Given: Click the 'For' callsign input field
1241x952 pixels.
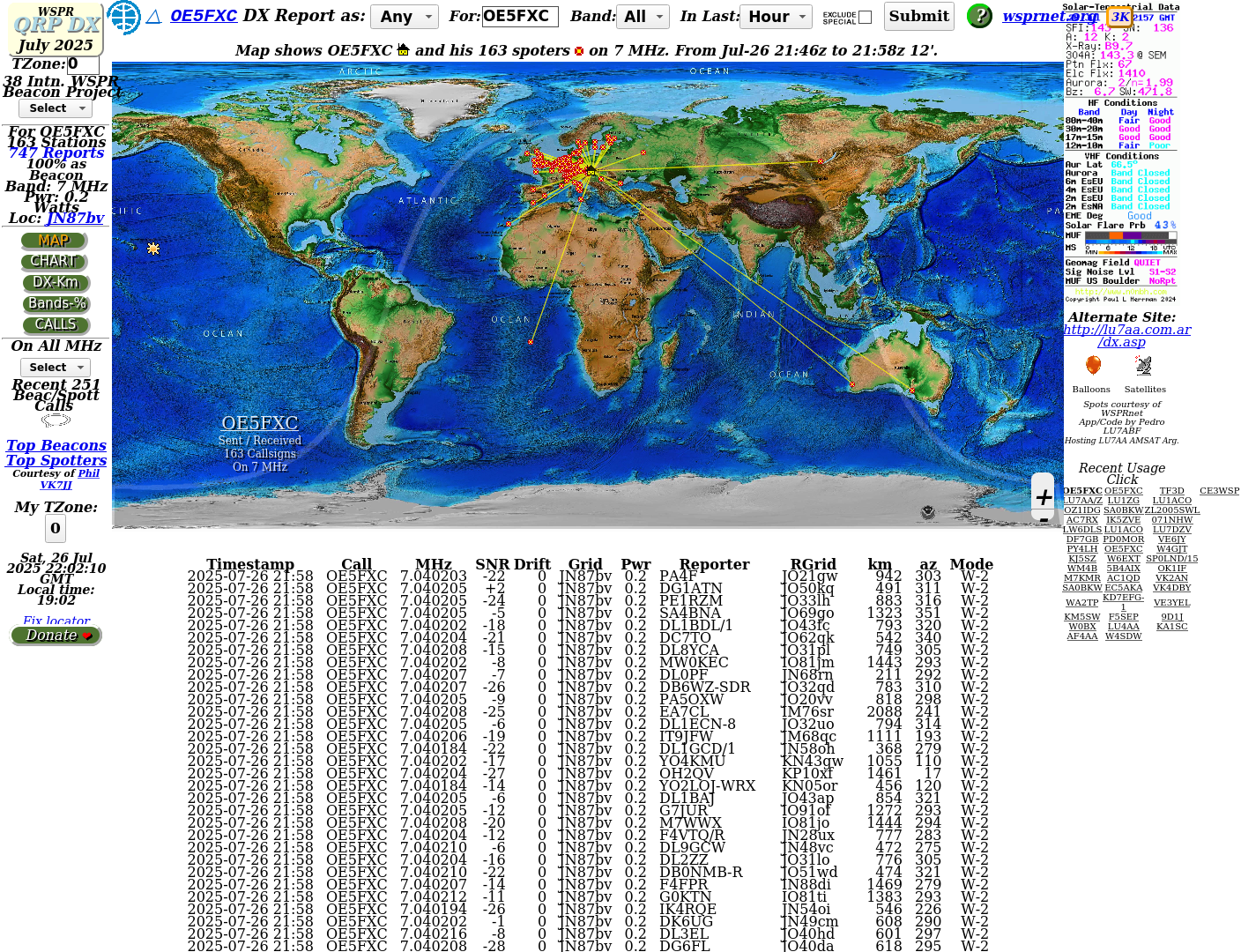Looking at the screenshot, I should click(520, 17).
